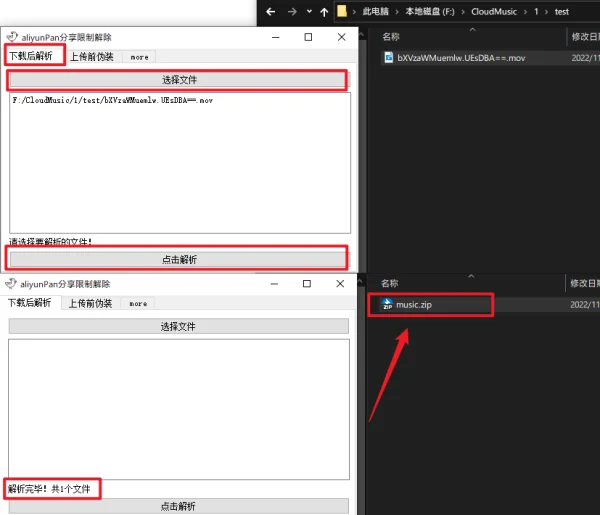Click the empty file list in lower window
Viewport: 600px width, 515px height.
(179, 409)
